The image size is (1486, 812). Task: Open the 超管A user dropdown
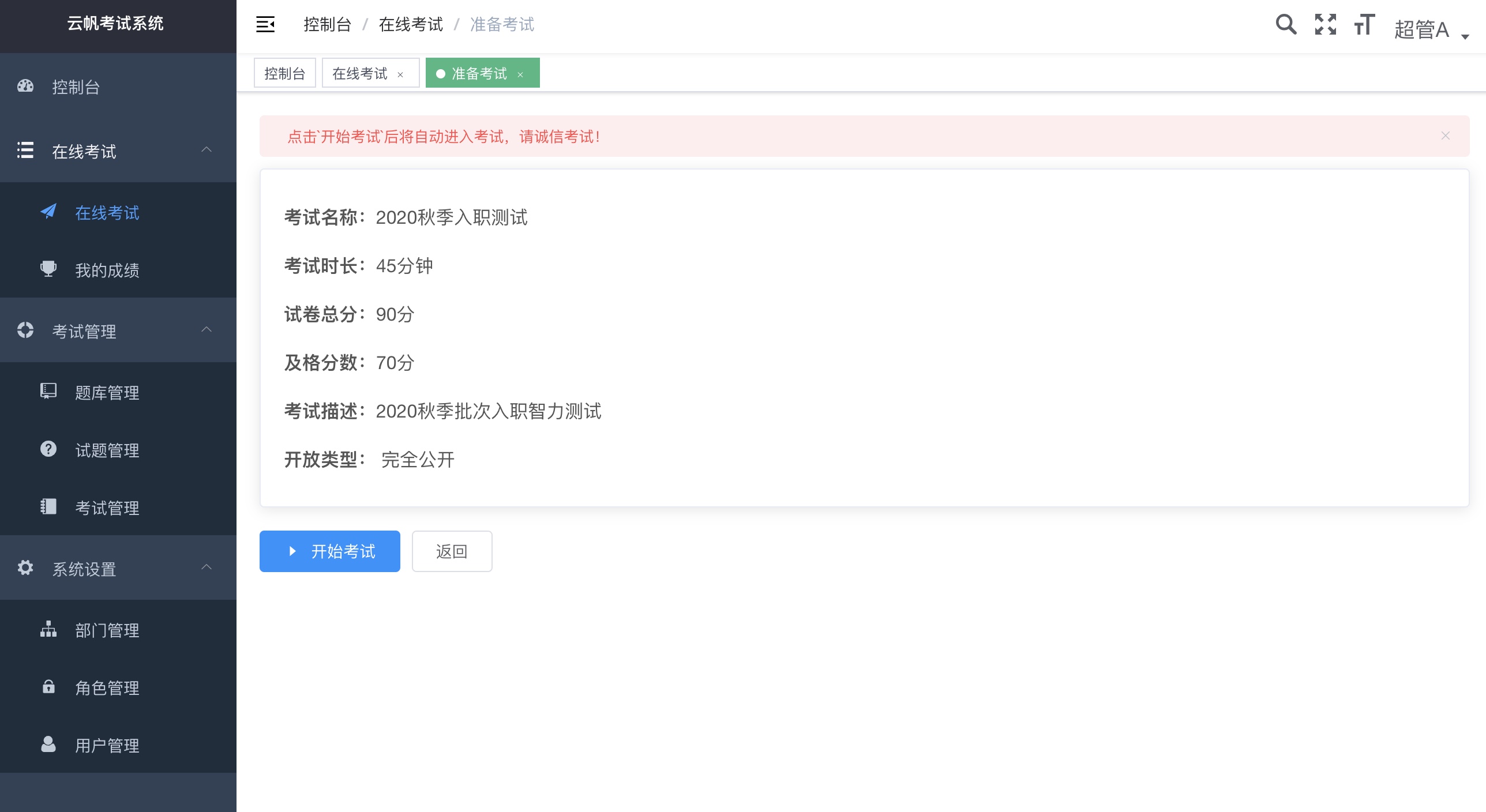(x=1425, y=28)
